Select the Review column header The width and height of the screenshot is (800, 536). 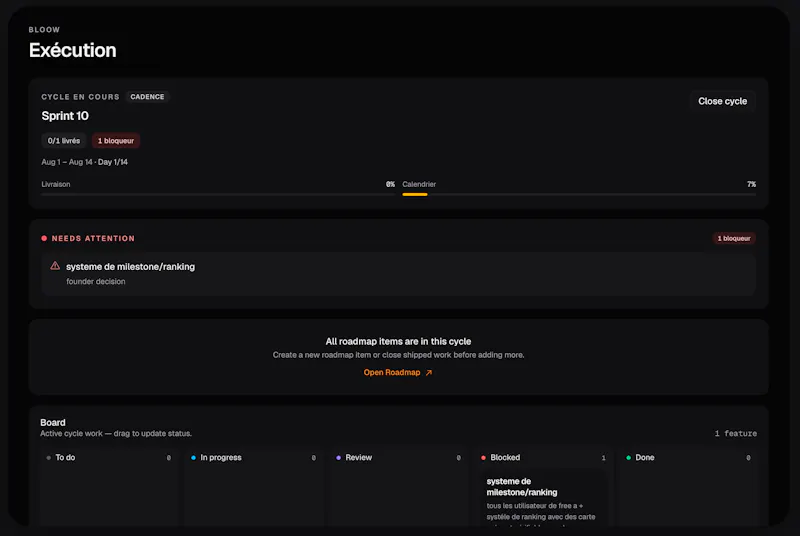click(x=398, y=457)
